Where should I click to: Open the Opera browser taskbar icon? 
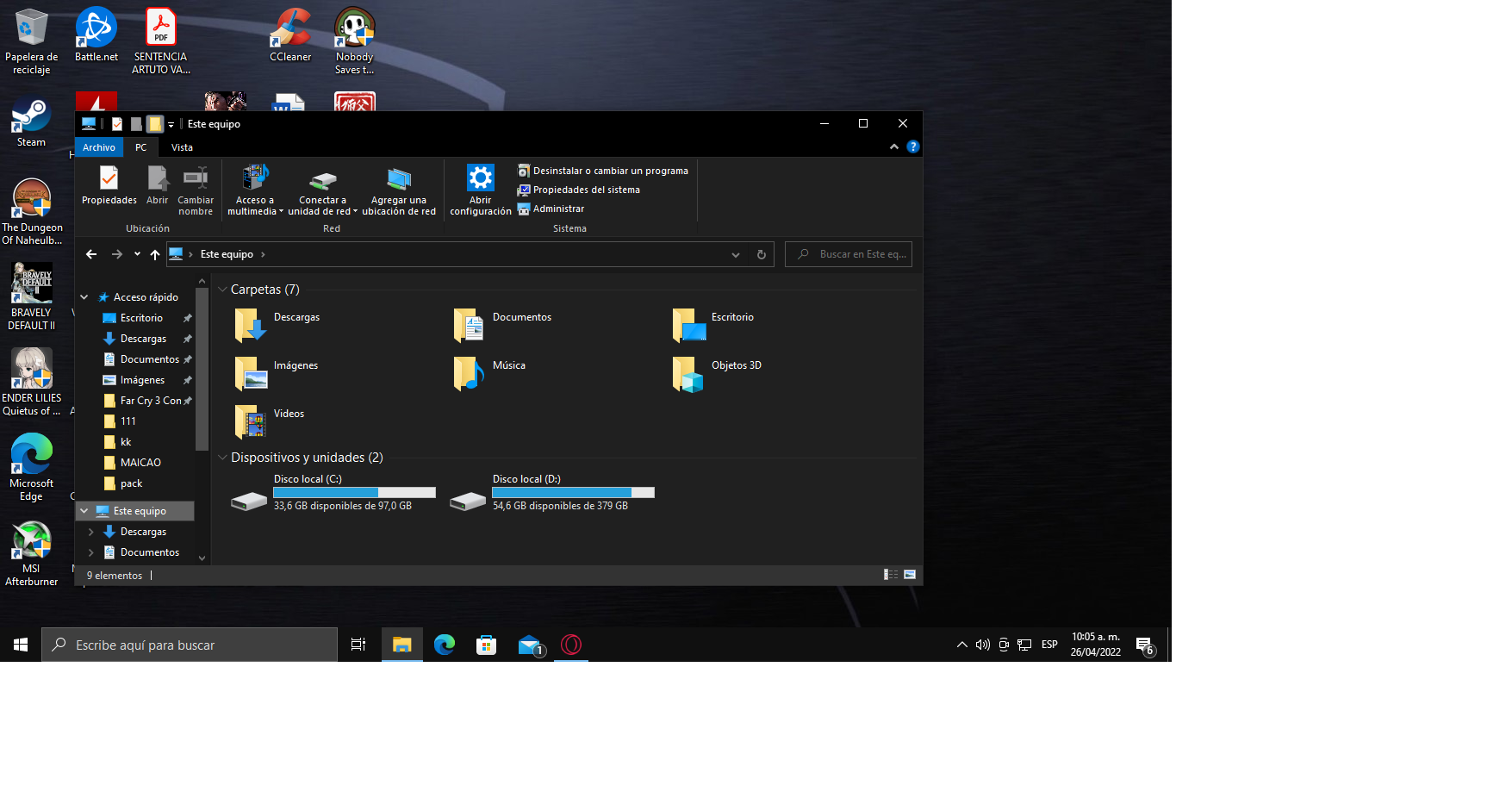pyautogui.click(x=571, y=645)
